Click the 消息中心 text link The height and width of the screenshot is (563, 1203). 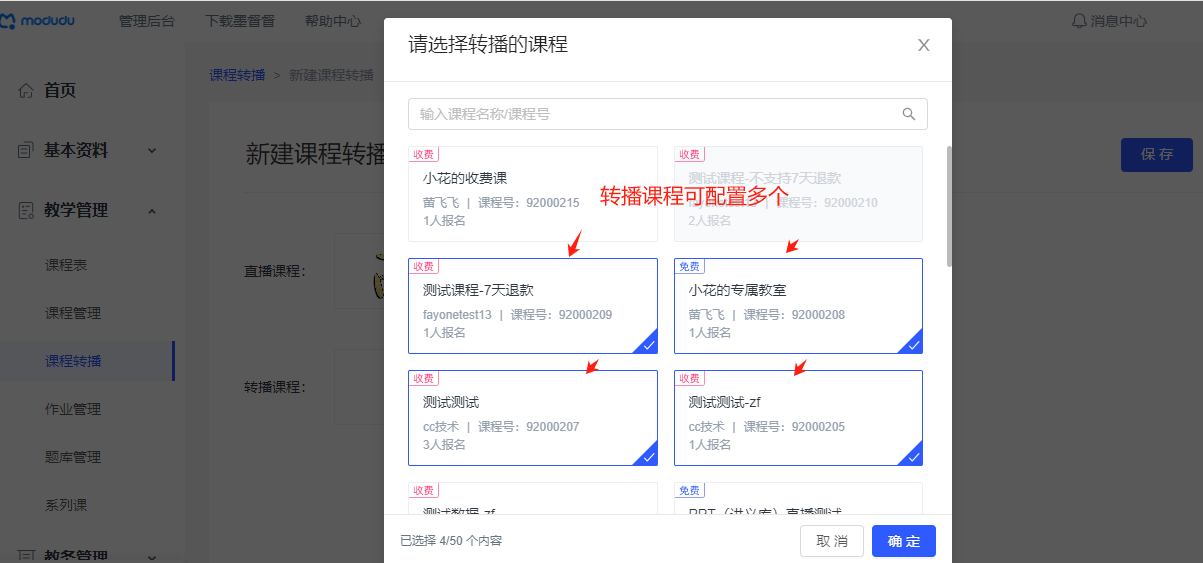(1119, 21)
